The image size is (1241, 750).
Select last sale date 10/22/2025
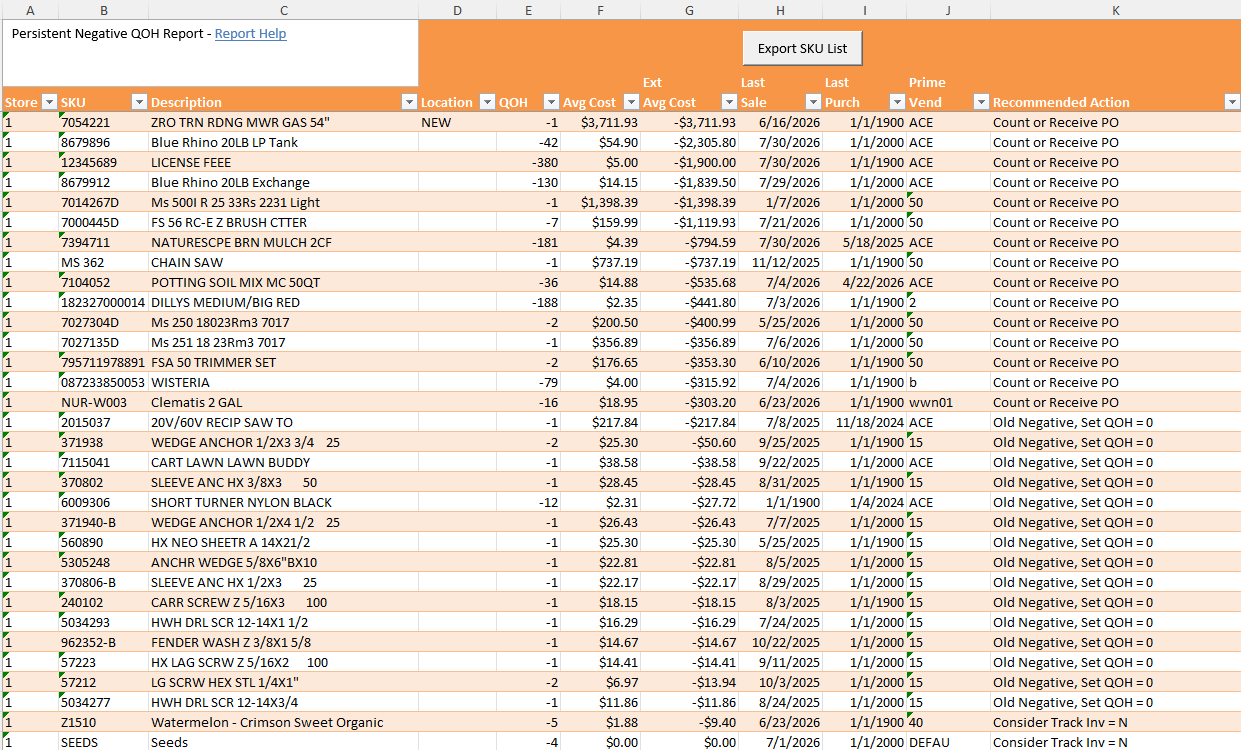pos(780,642)
